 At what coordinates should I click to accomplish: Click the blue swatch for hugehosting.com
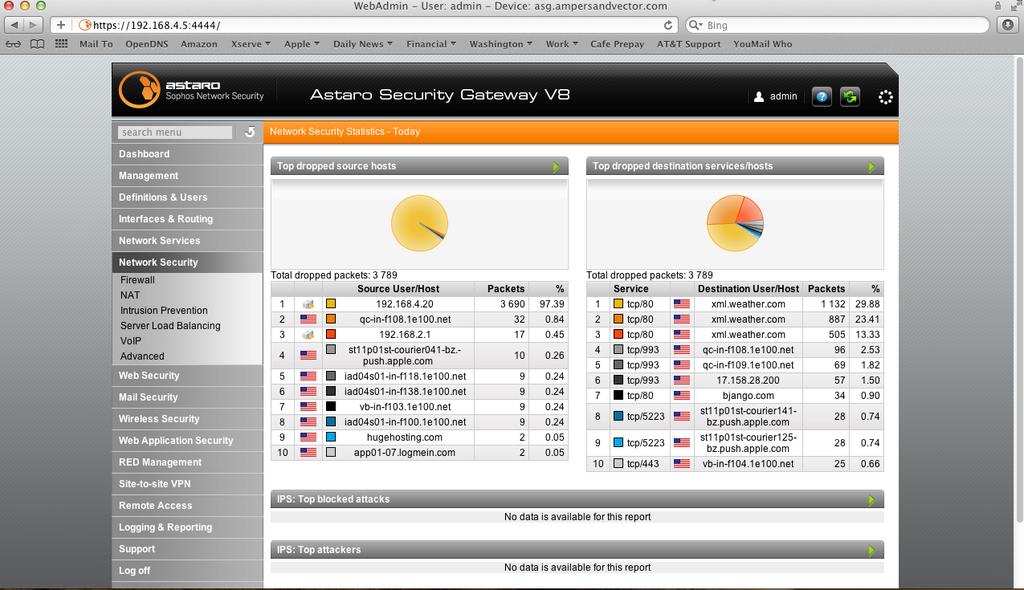[x=331, y=437]
